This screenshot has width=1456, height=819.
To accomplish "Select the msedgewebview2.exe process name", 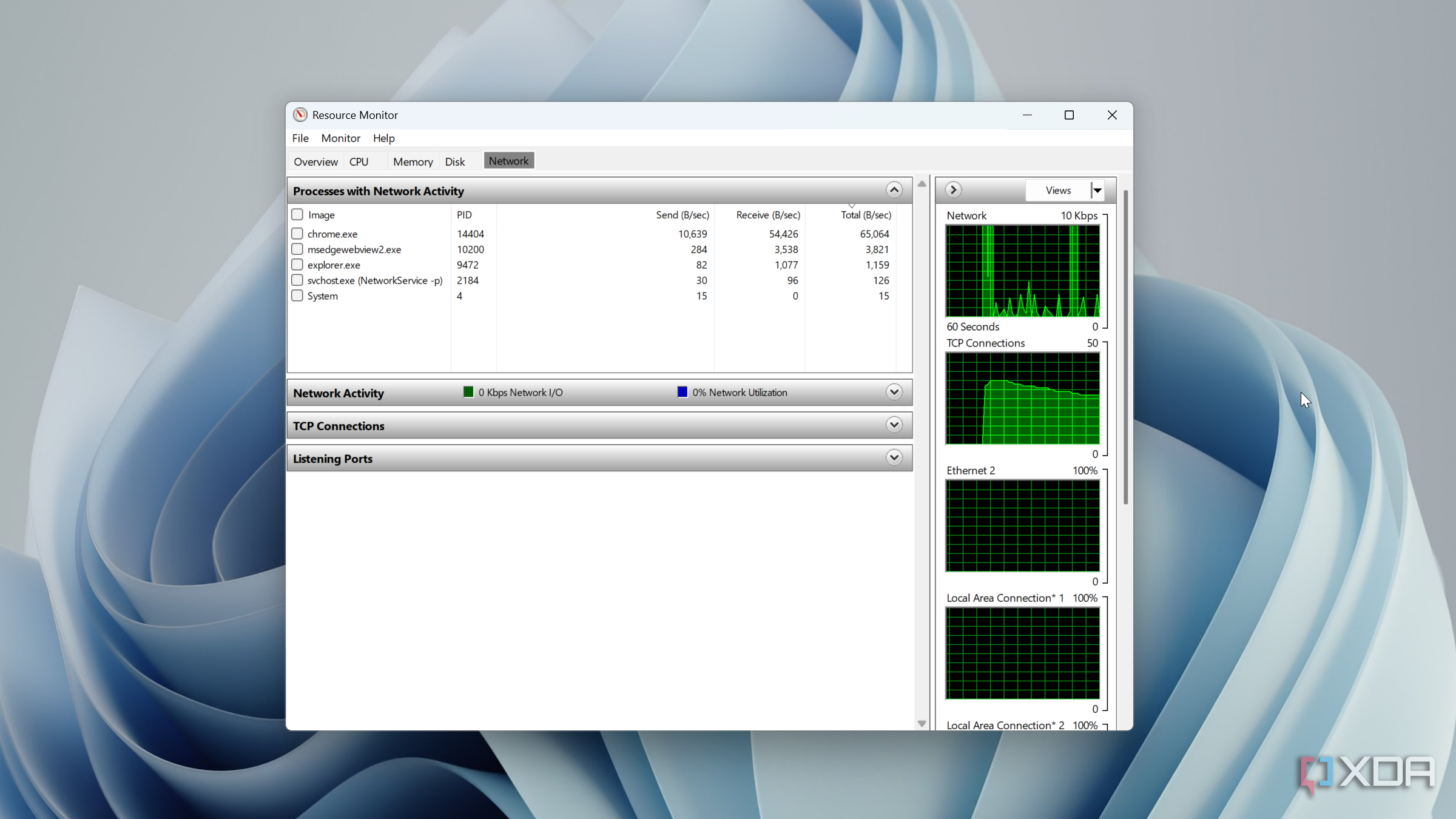I will (354, 250).
